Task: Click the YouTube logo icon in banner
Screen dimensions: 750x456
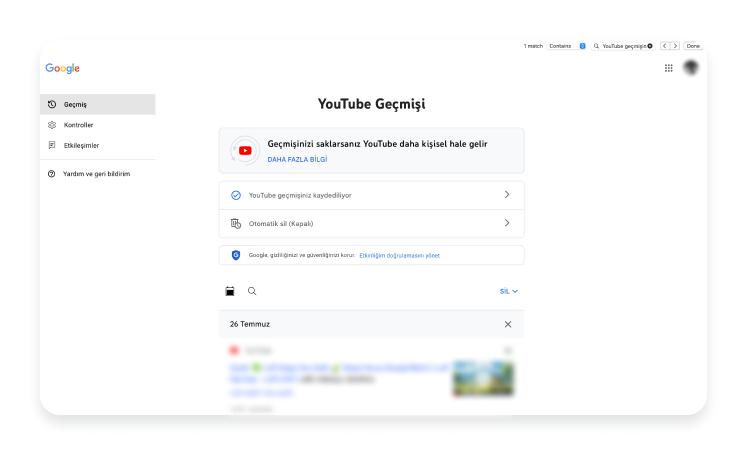Action: tap(245, 150)
